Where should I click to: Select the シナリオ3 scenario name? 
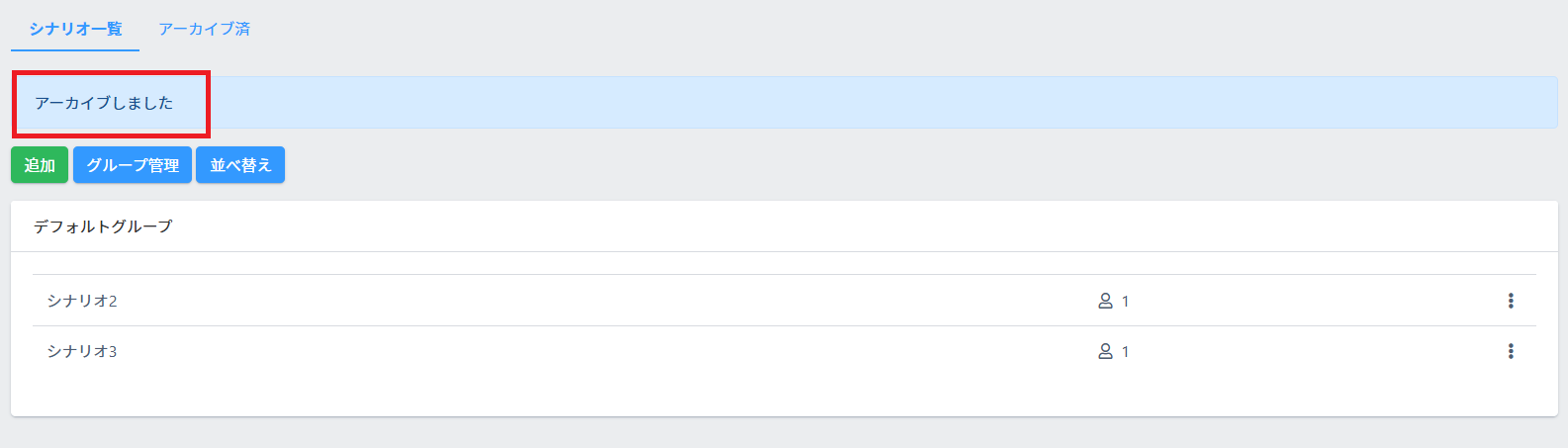(82, 351)
